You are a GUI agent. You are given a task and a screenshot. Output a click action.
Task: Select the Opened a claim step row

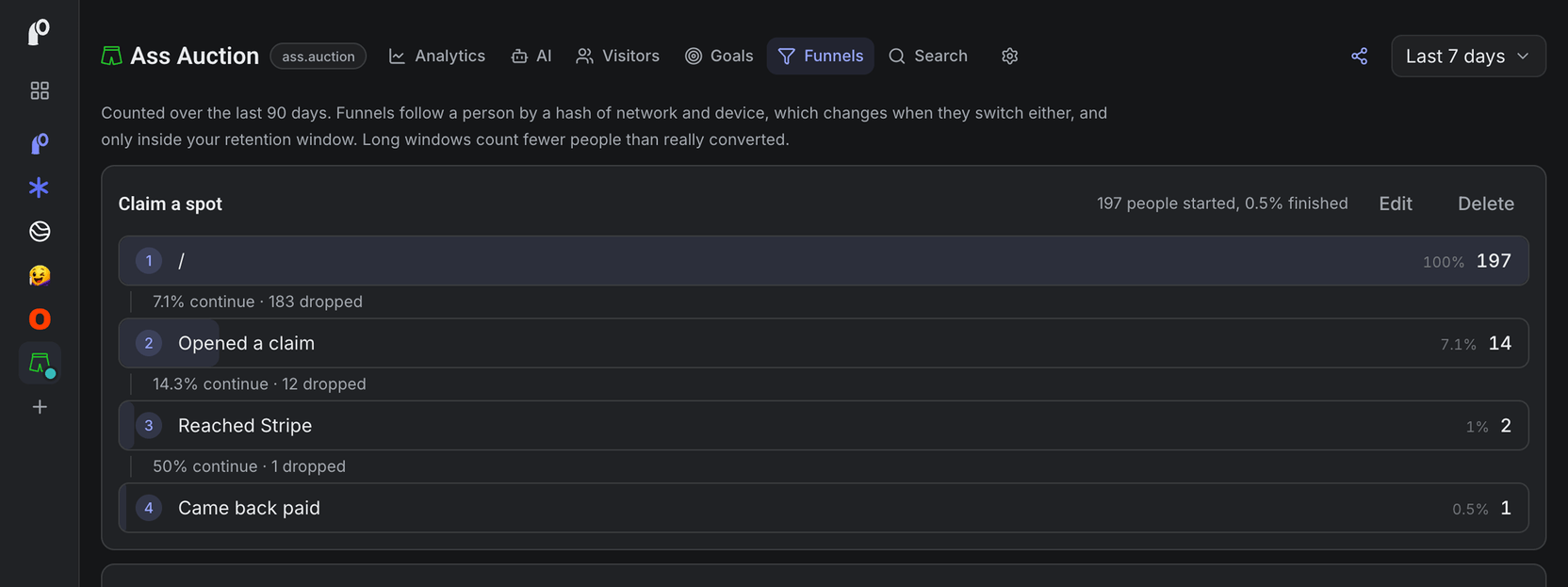pyautogui.click(x=824, y=343)
